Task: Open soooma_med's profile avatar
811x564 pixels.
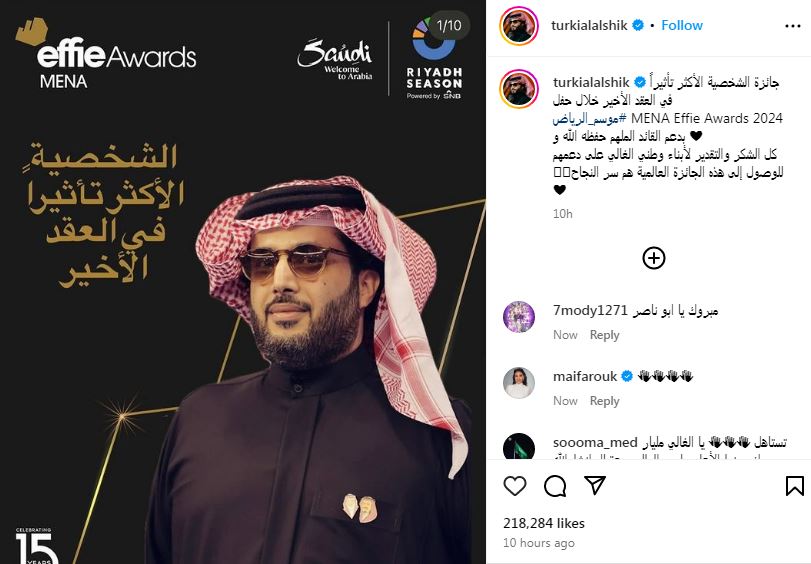Action: (x=519, y=446)
